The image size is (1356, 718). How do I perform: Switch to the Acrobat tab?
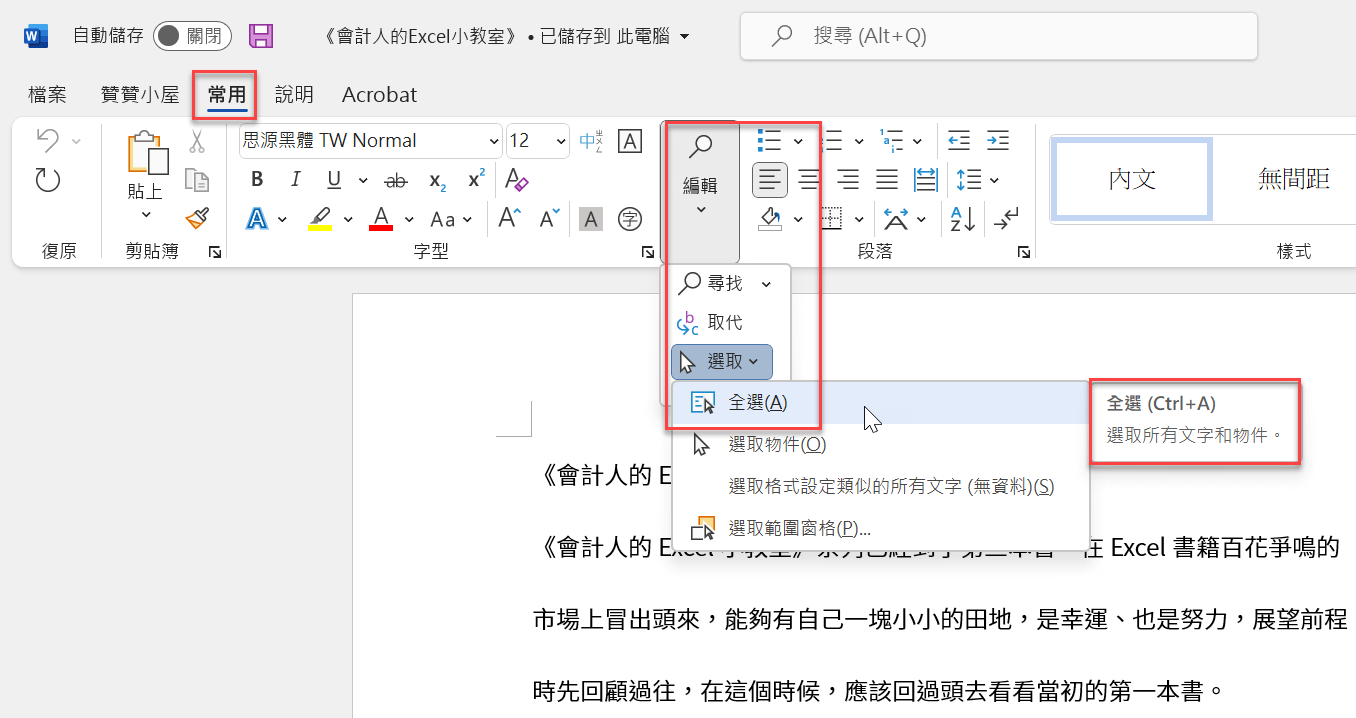tap(380, 95)
